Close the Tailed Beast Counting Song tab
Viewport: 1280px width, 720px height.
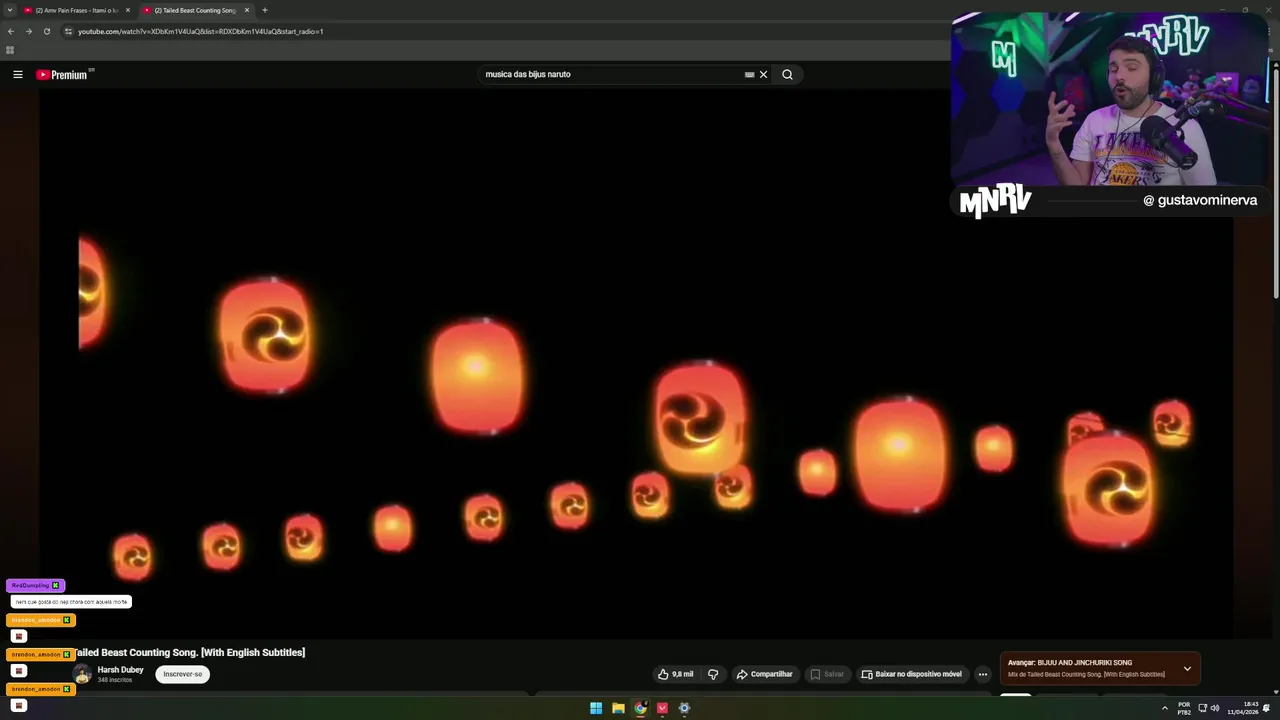[247, 10]
